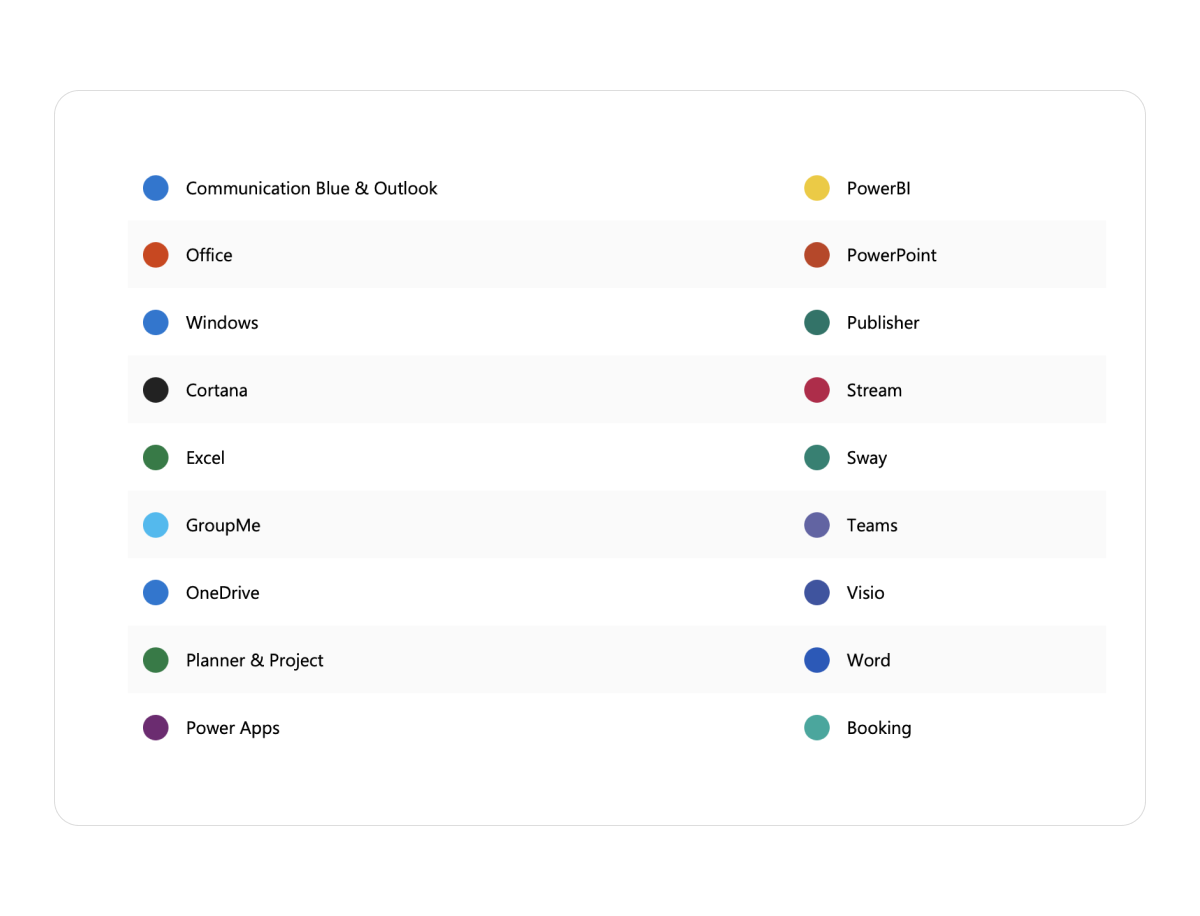Select the 'OneDrive' label
This screenshot has height=916, width=1200.
point(223,593)
